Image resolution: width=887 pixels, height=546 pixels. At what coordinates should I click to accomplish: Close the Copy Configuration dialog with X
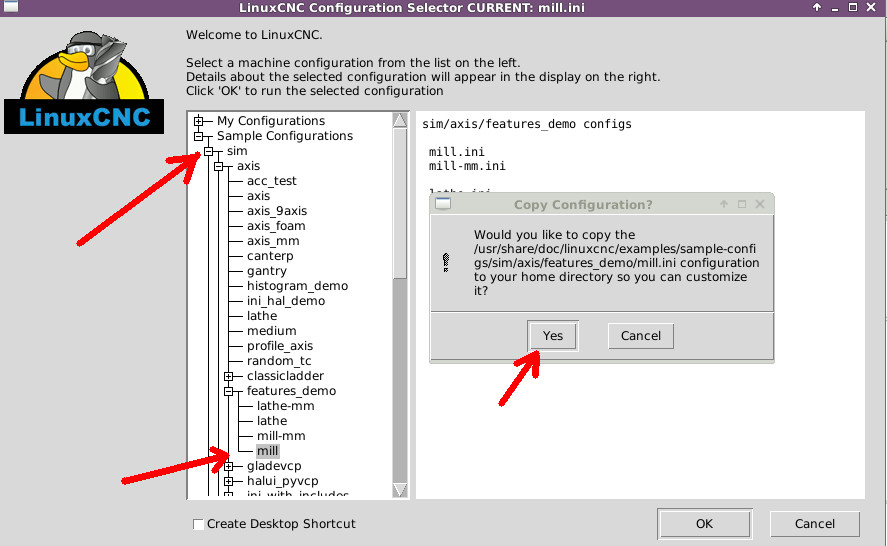coord(760,204)
